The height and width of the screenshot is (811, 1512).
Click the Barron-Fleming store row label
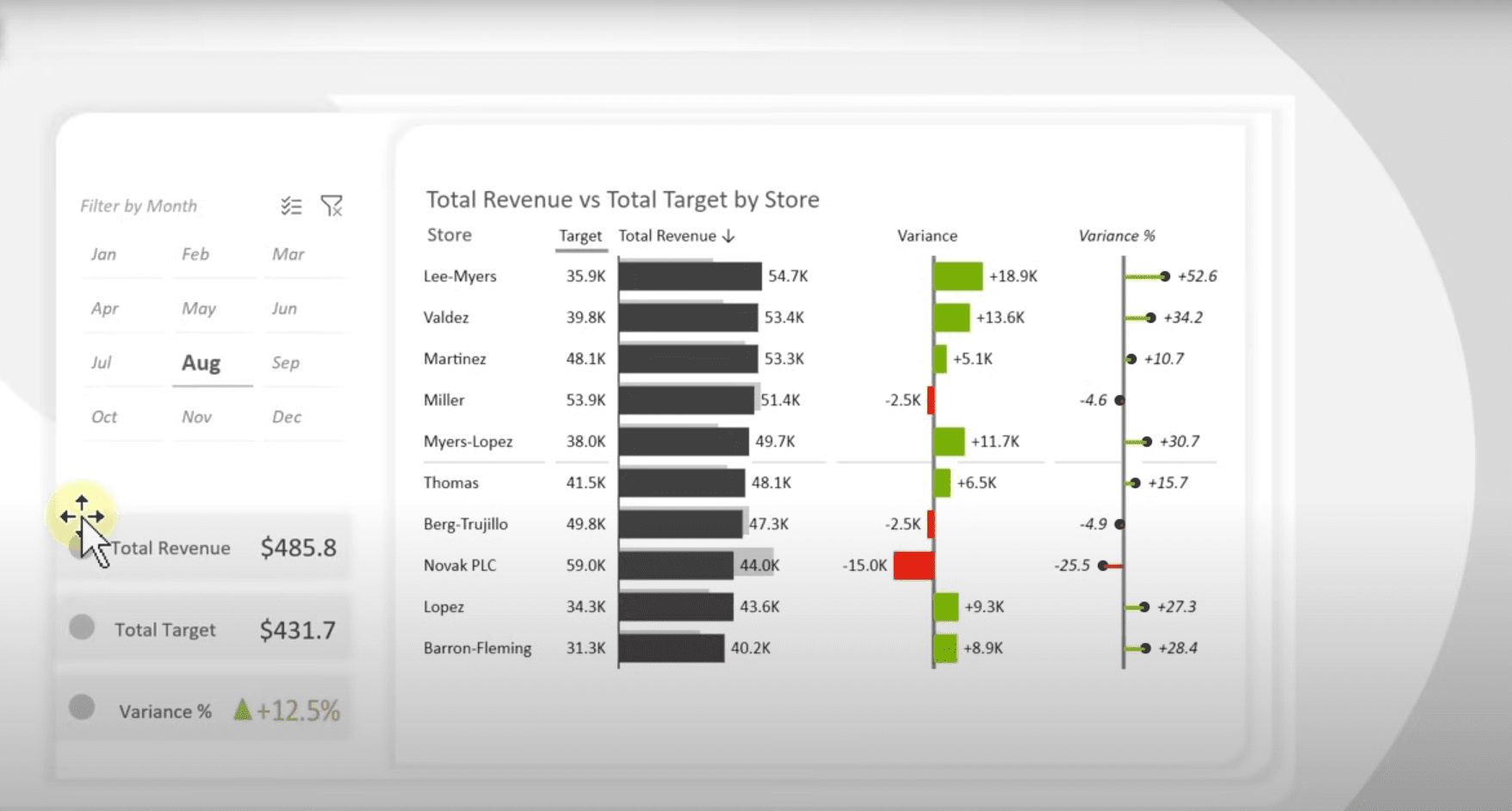[477, 648]
